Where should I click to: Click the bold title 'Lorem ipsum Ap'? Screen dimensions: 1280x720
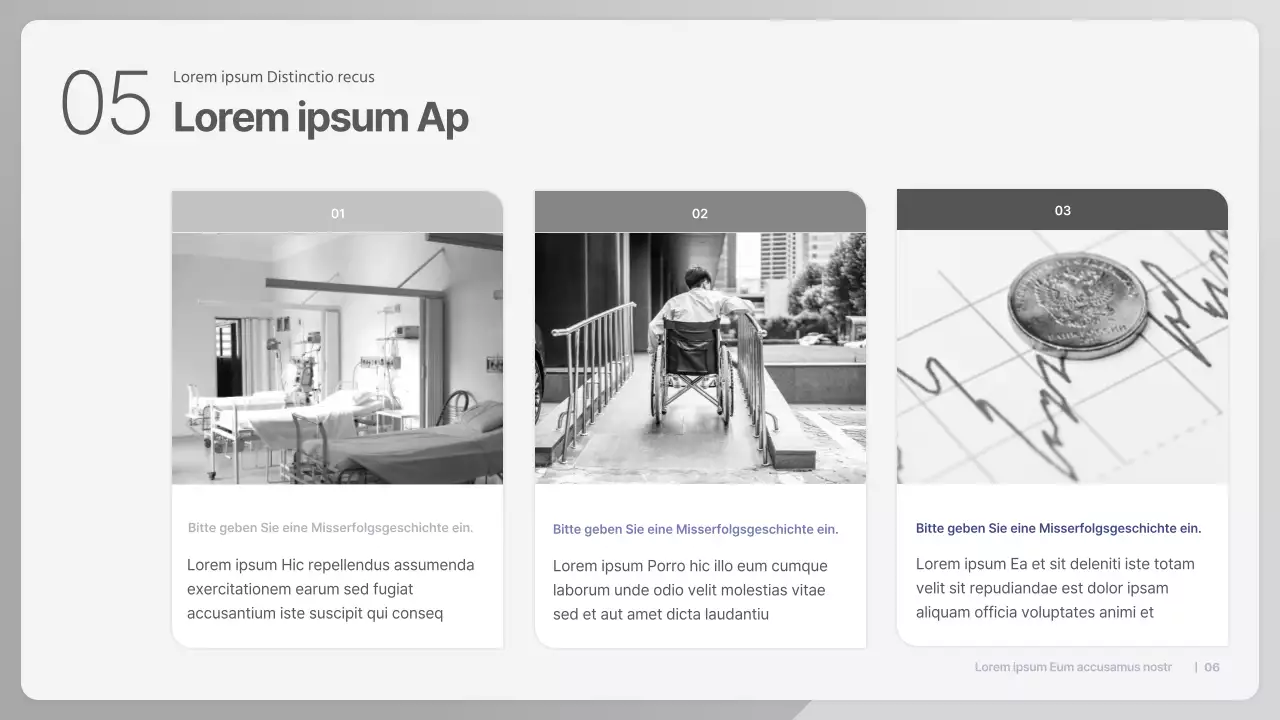(320, 118)
